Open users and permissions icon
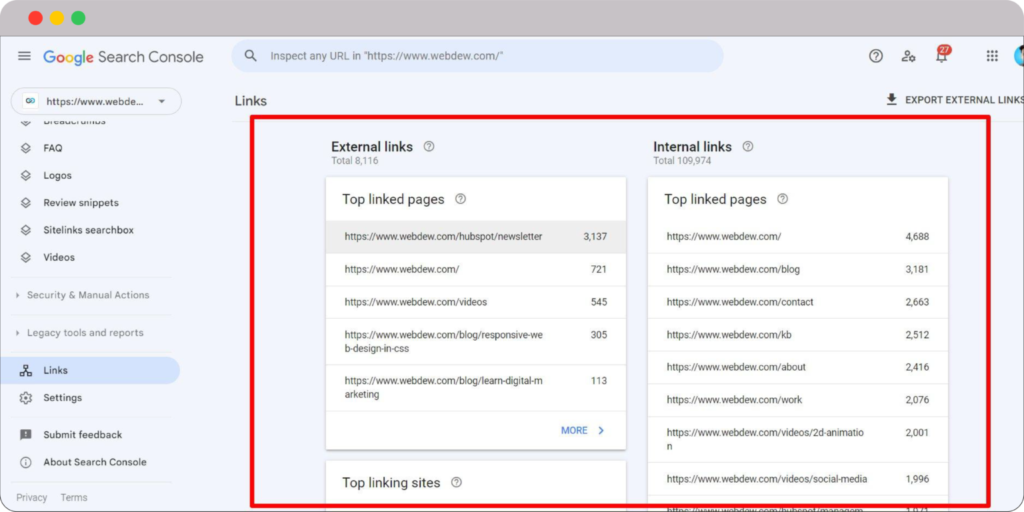Image resolution: width=1024 pixels, height=512 pixels. click(908, 56)
